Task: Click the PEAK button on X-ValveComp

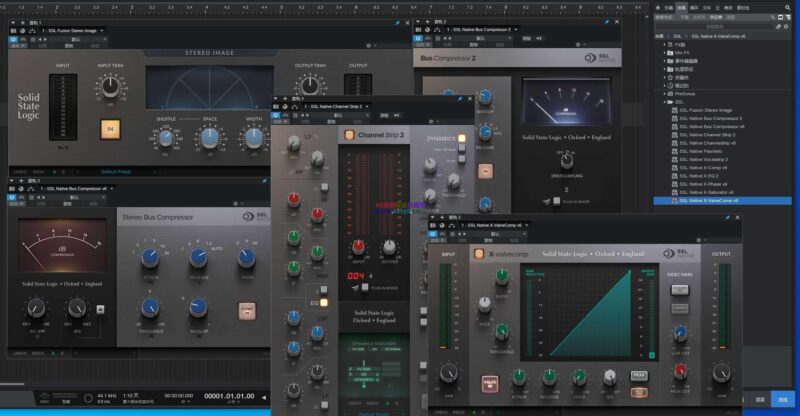Action: (x=639, y=376)
